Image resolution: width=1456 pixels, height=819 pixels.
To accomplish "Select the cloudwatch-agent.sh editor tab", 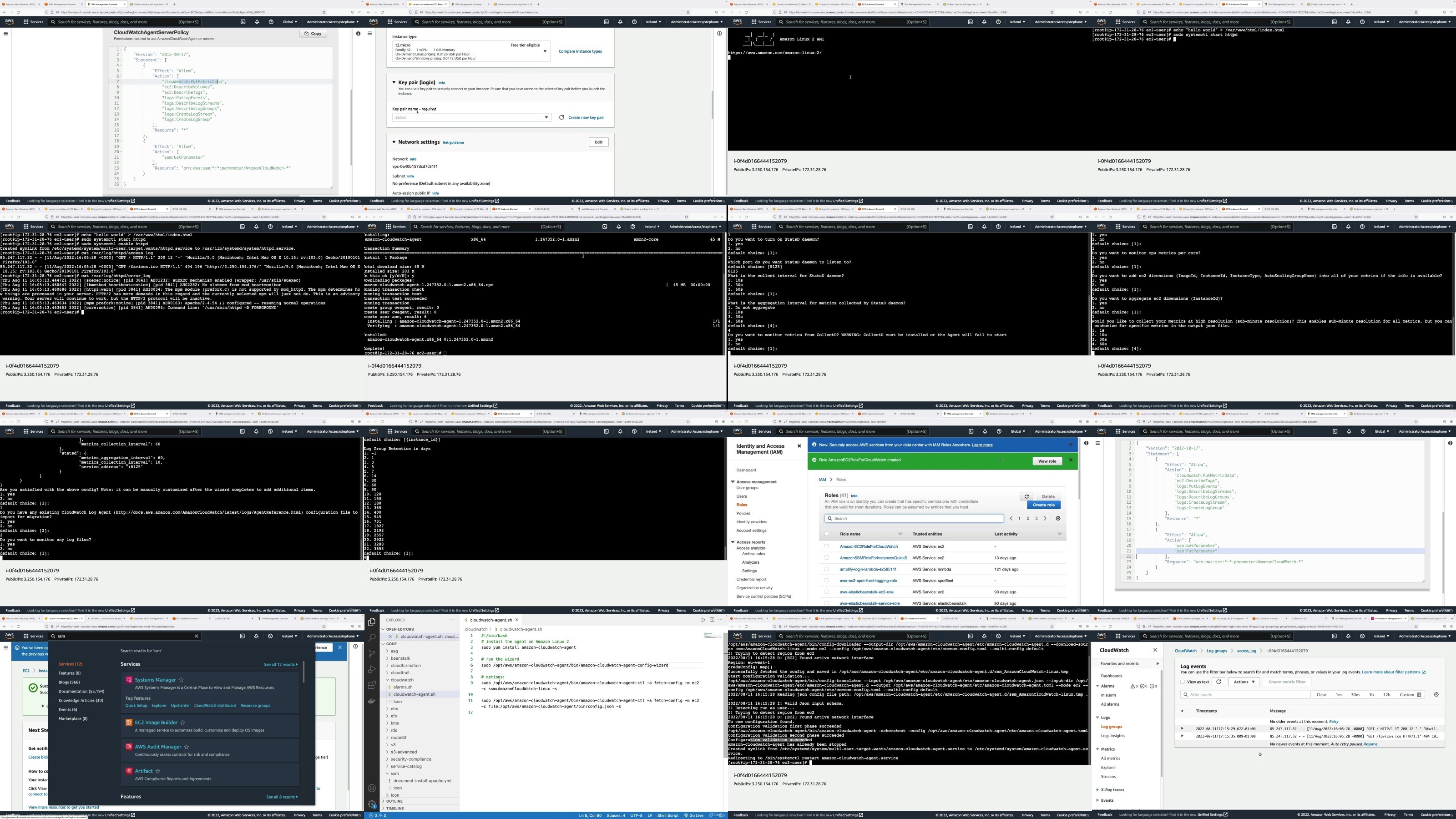I will pyautogui.click(x=490, y=620).
